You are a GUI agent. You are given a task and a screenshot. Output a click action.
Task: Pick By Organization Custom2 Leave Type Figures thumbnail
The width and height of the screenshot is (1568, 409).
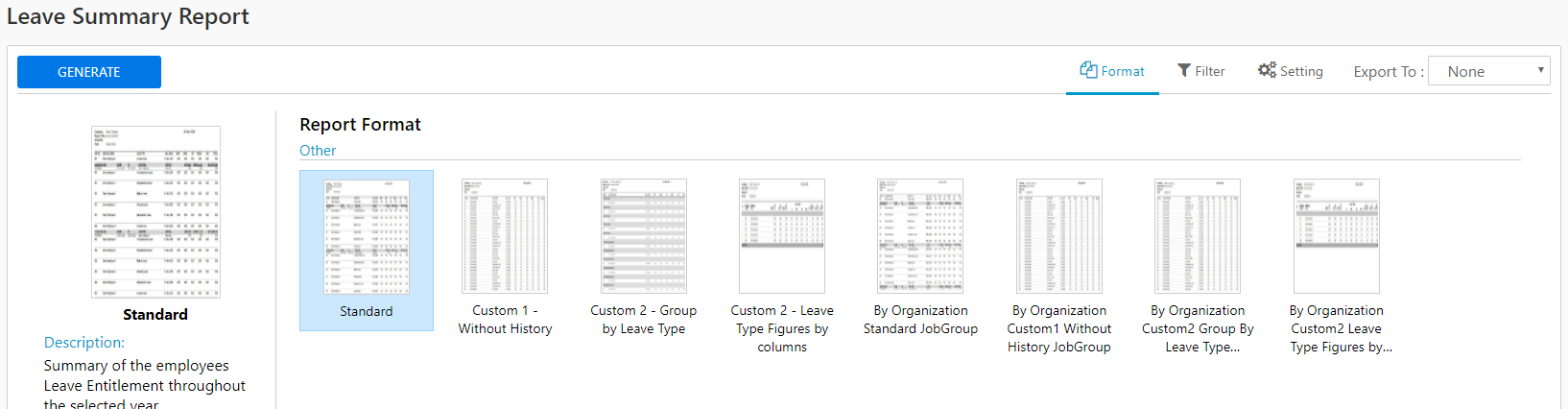coord(1337,236)
